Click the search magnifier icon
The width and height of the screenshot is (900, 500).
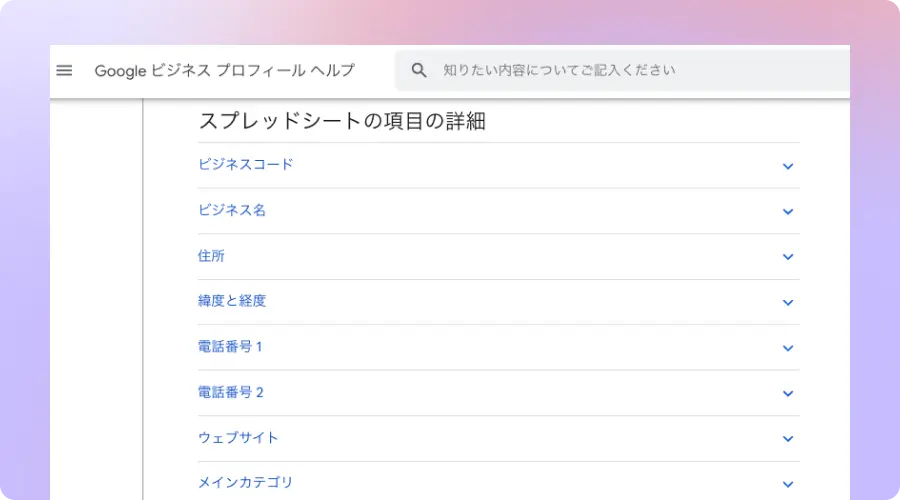[419, 71]
